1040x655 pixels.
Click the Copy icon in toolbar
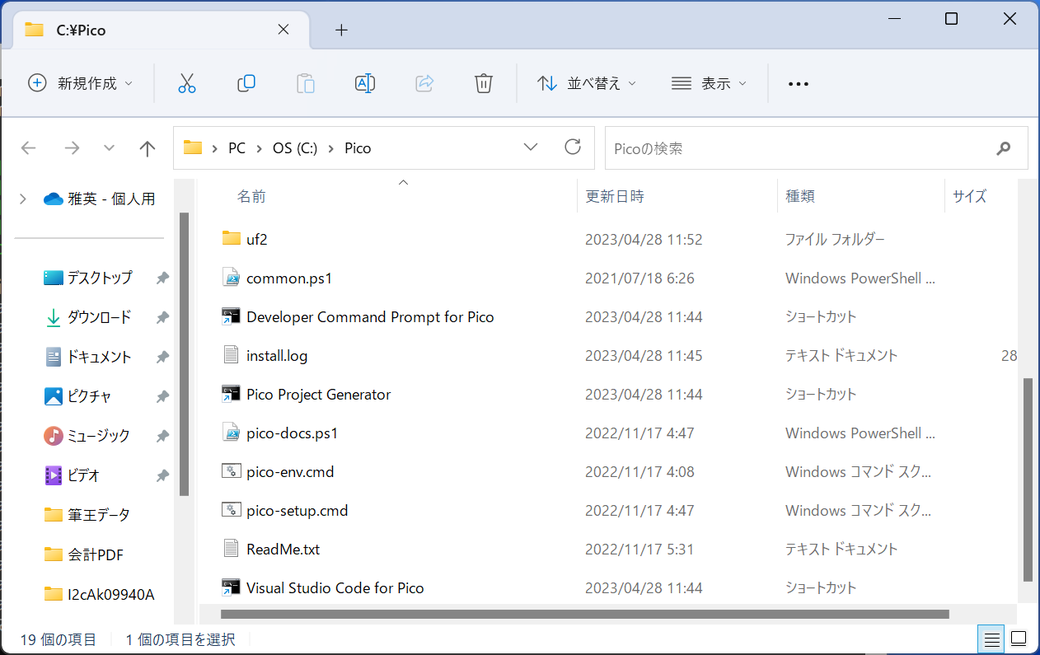[246, 84]
